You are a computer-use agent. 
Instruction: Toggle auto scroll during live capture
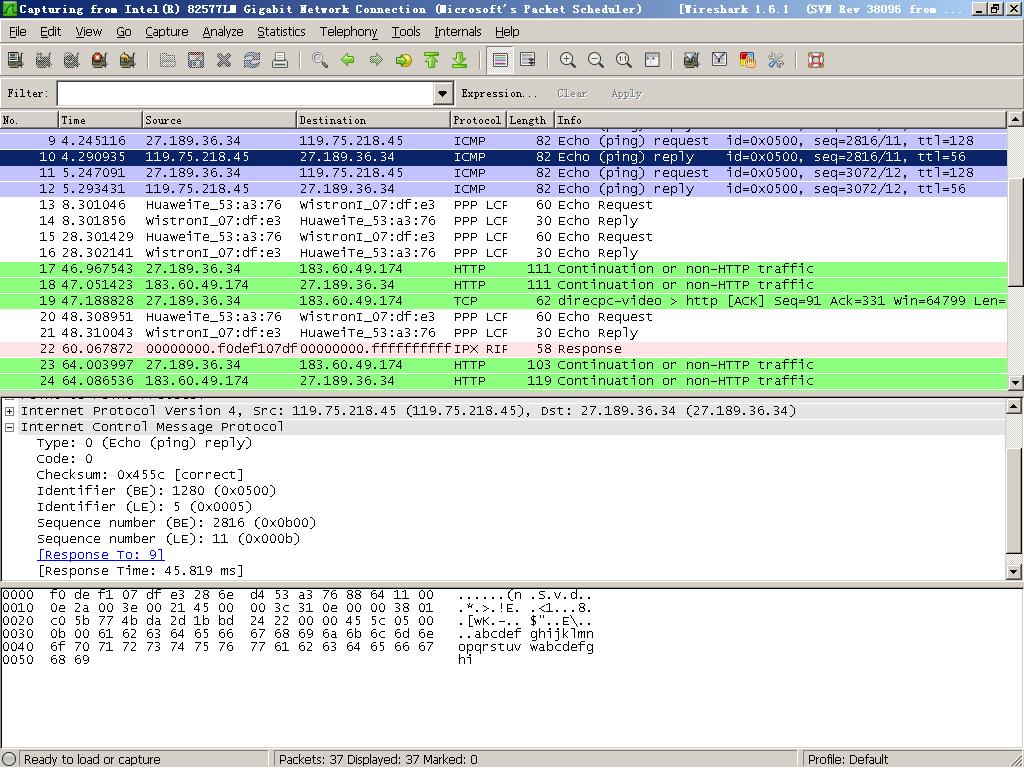[x=528, y=60]
